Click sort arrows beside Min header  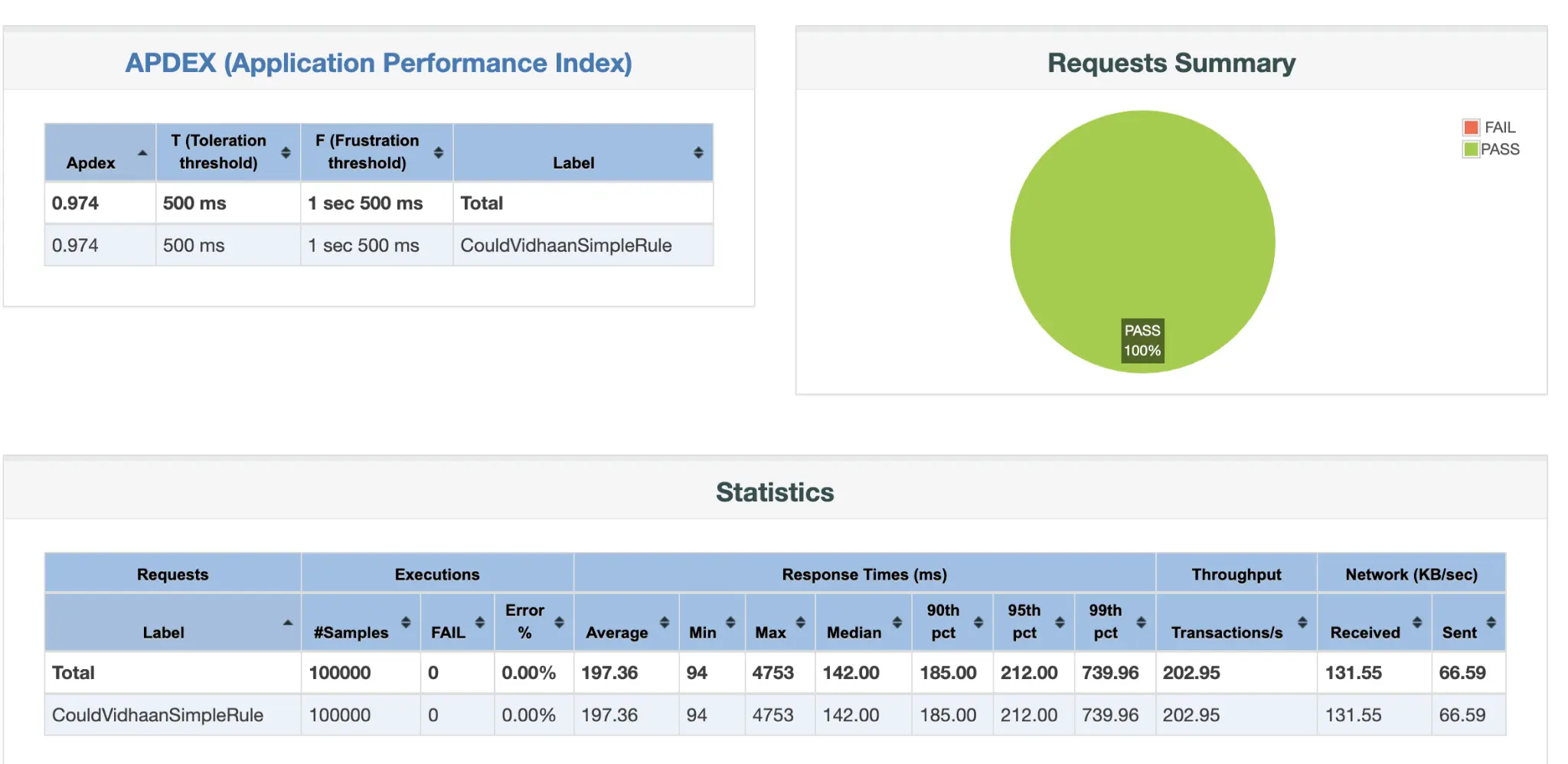coord(730,622)
